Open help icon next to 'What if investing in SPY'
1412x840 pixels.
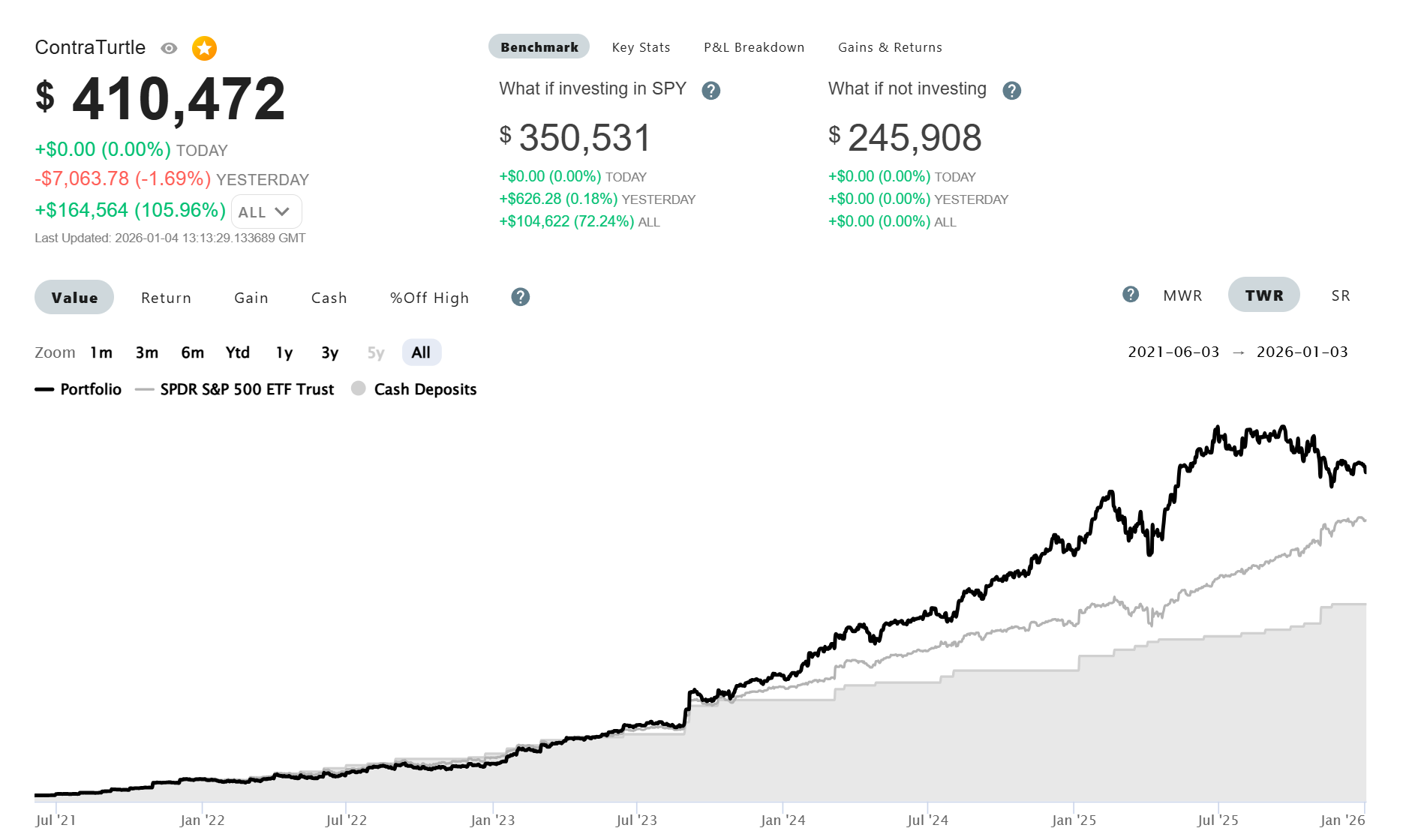pos(711,91)
